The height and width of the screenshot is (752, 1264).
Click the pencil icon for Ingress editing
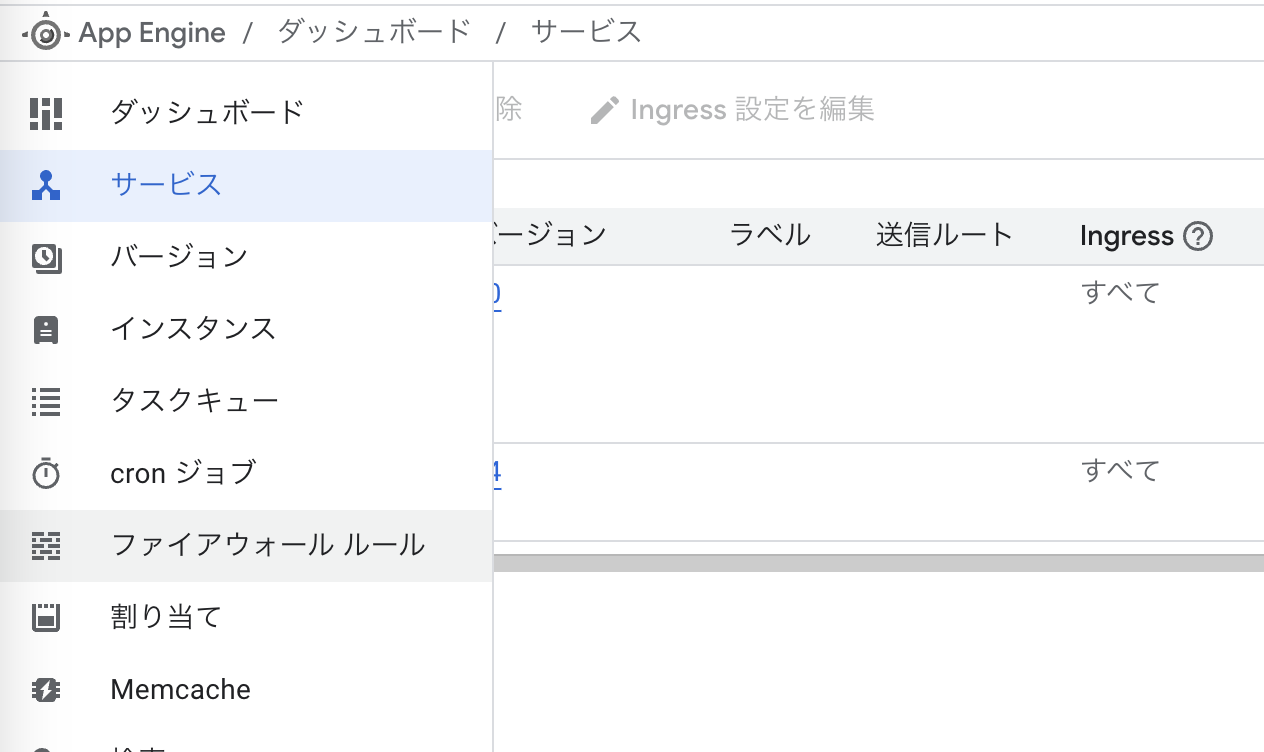tap(604, 109)
